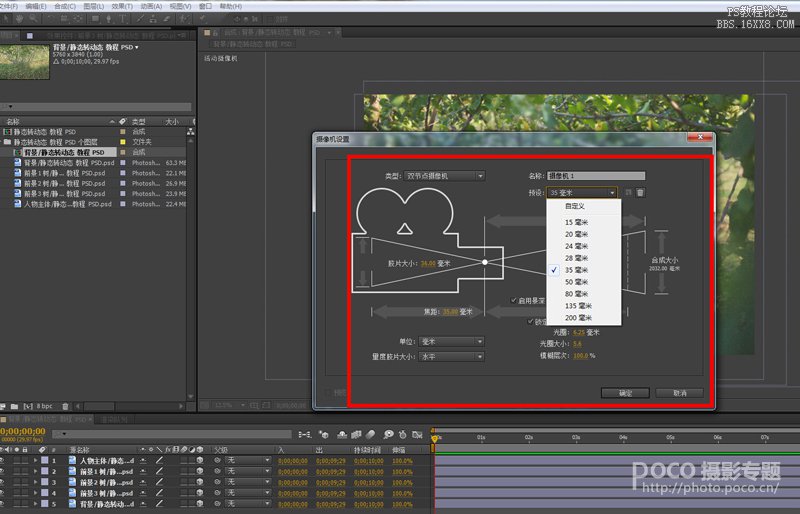The height and width of the screenshot is (514, 800).
Task: Hide layer 1 人物主体 eye toggle
Action: point(2,460)
